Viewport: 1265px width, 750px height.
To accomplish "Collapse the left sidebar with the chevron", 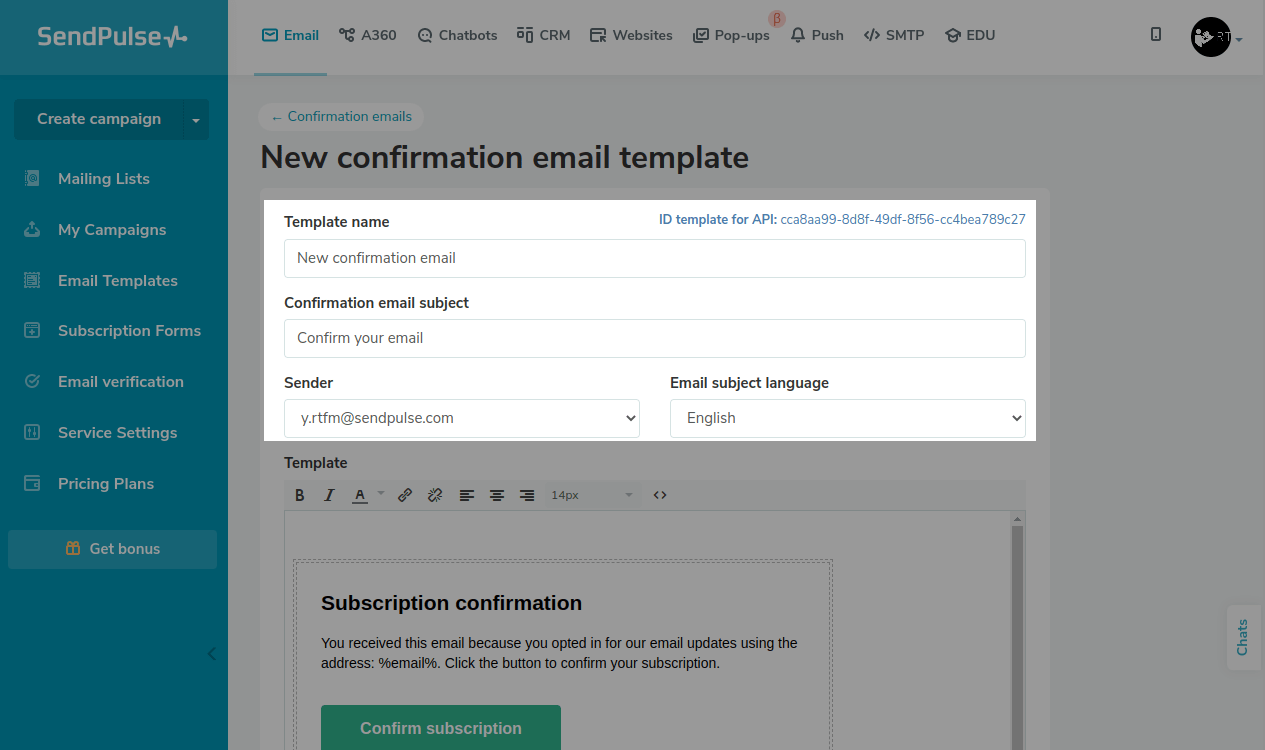I will click(211, 654).
